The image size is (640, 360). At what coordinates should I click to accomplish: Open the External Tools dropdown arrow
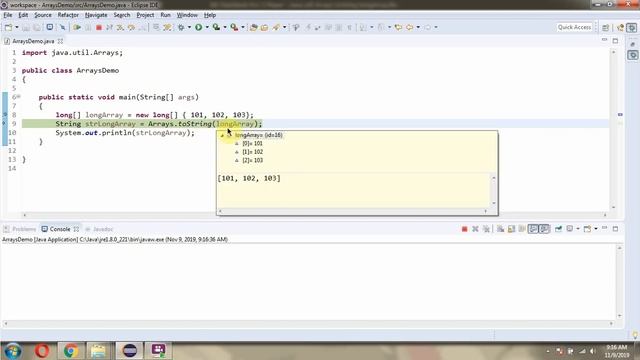243,27
